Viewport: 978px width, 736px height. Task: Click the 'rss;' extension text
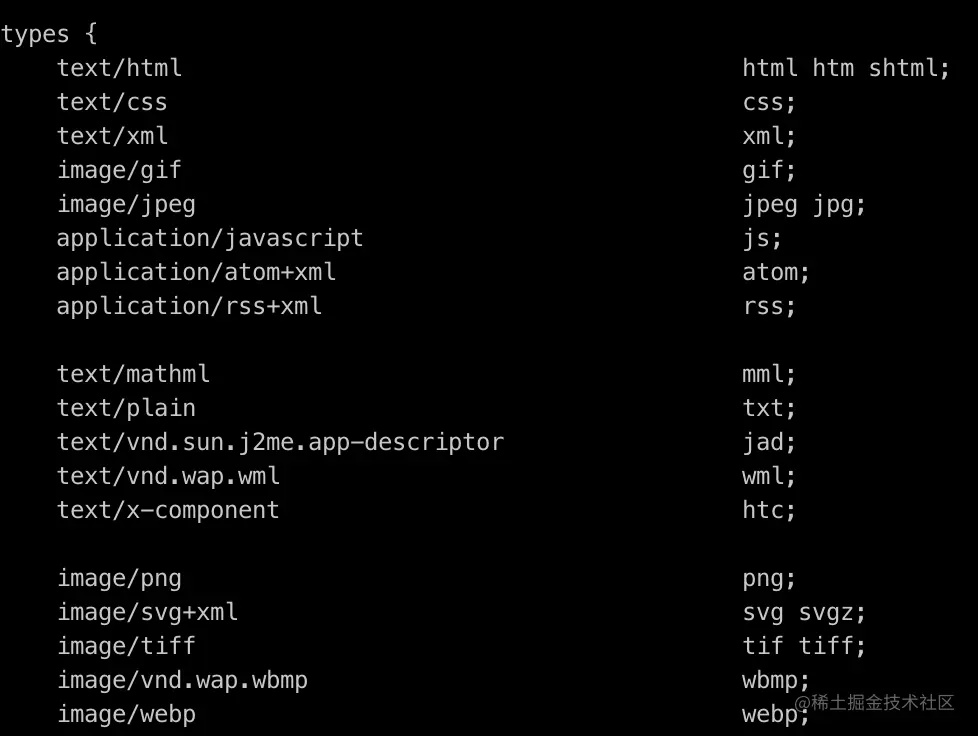point(768,306)
